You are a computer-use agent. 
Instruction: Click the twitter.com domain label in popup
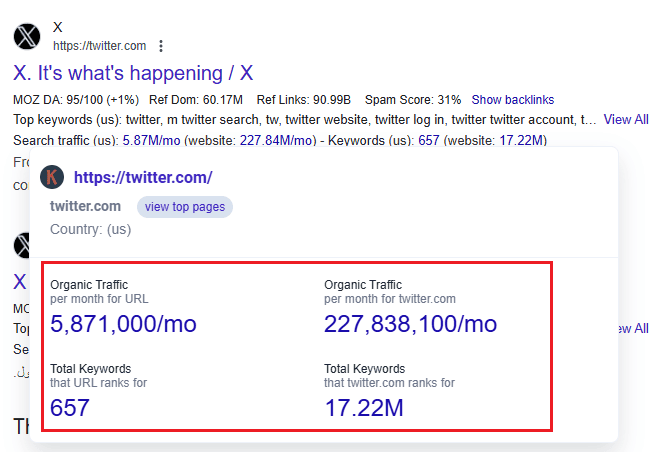coord(85,206)
